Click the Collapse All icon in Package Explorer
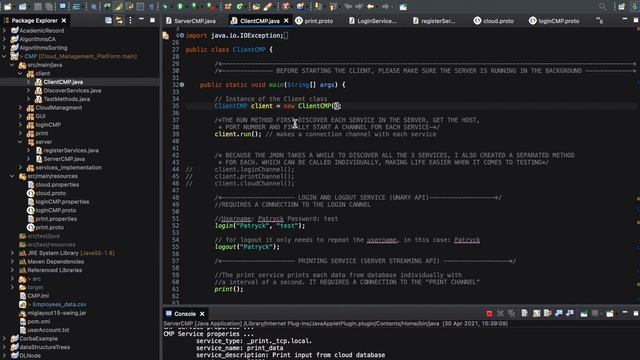The image size is (640, 360). [x=108, y=20]
